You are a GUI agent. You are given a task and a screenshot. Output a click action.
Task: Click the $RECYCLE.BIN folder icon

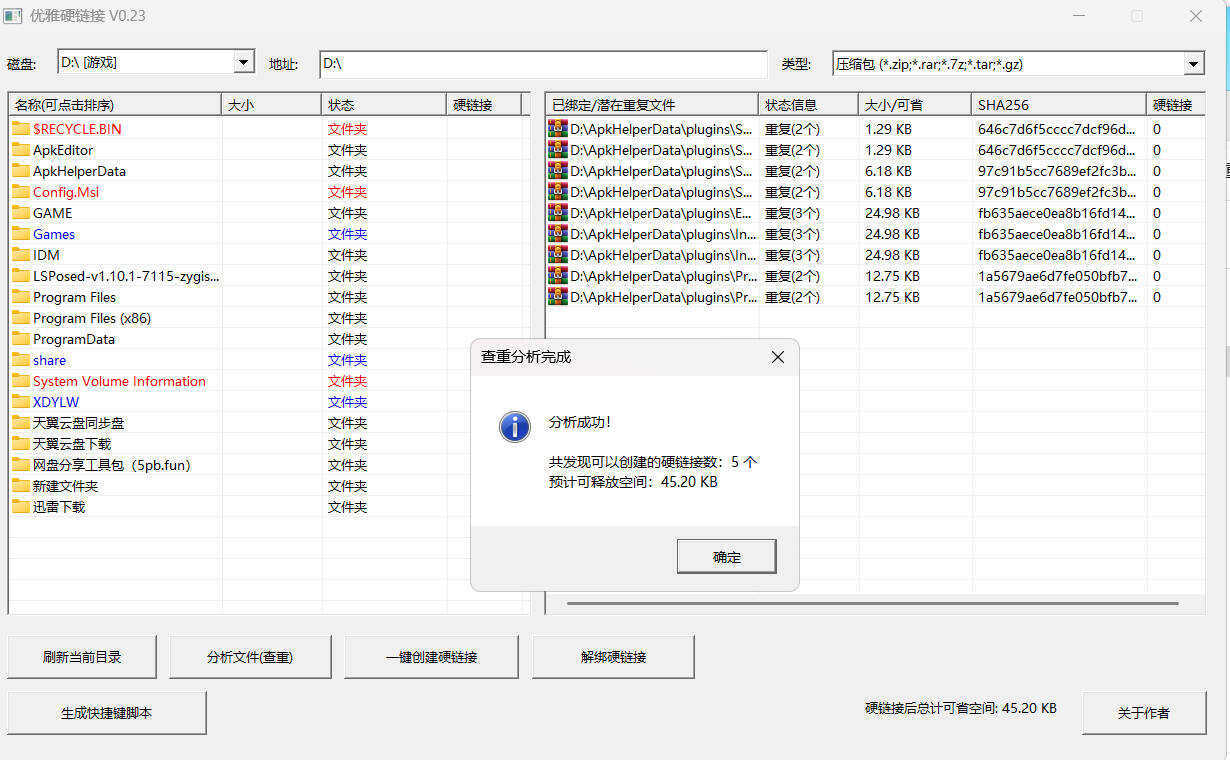tap(20, 129)
